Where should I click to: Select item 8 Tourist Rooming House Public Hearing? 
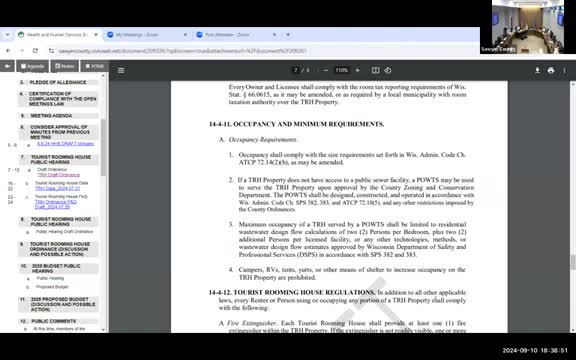point(58,222)
